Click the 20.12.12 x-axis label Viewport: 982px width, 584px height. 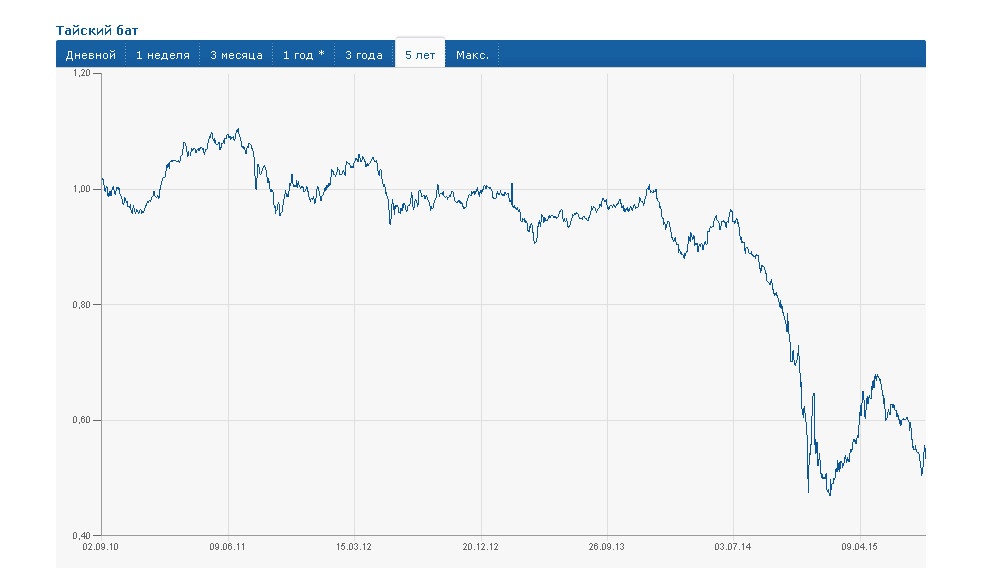click(481, 547)
